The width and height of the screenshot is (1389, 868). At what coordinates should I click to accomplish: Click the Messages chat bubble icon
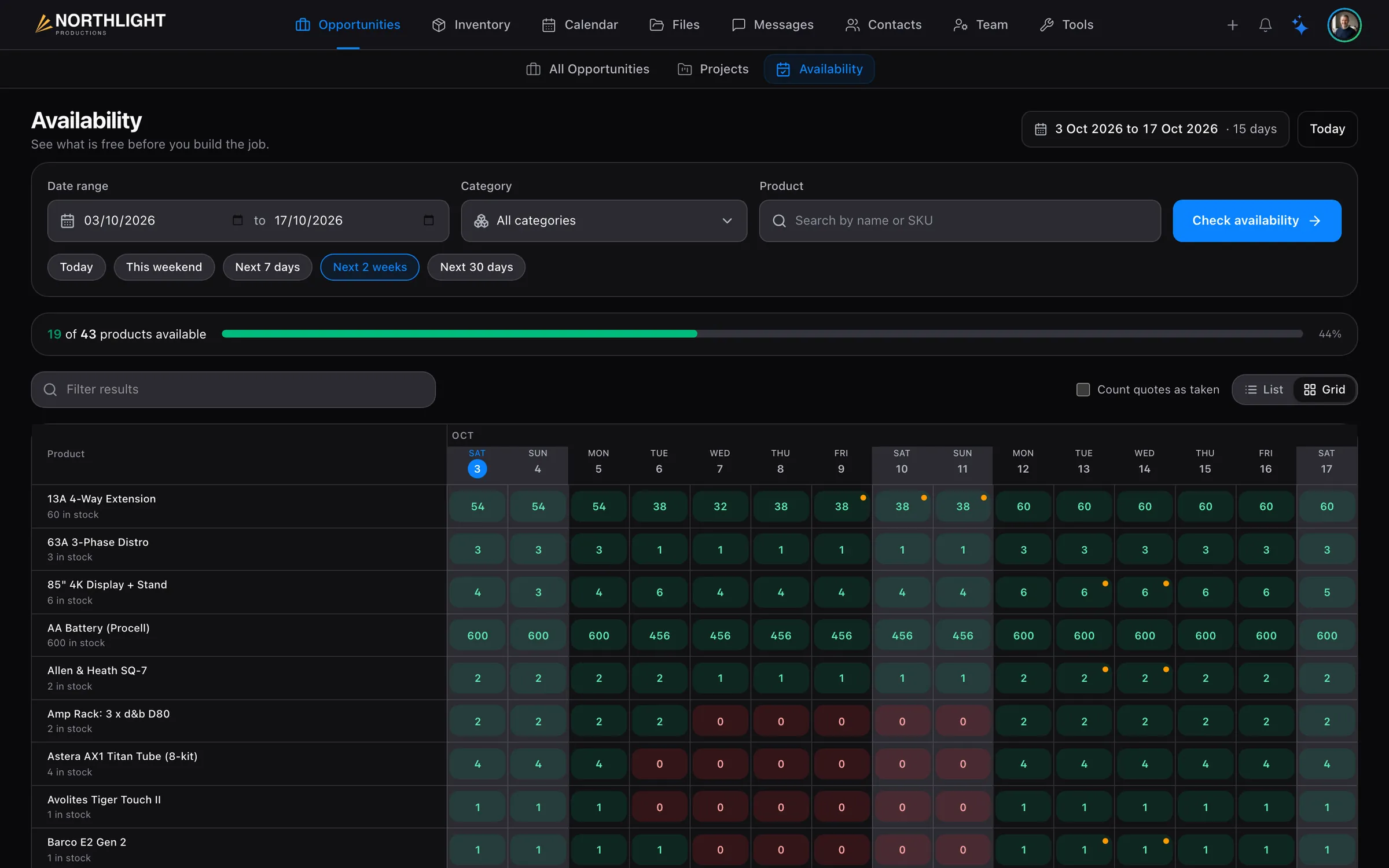[738, 25]
